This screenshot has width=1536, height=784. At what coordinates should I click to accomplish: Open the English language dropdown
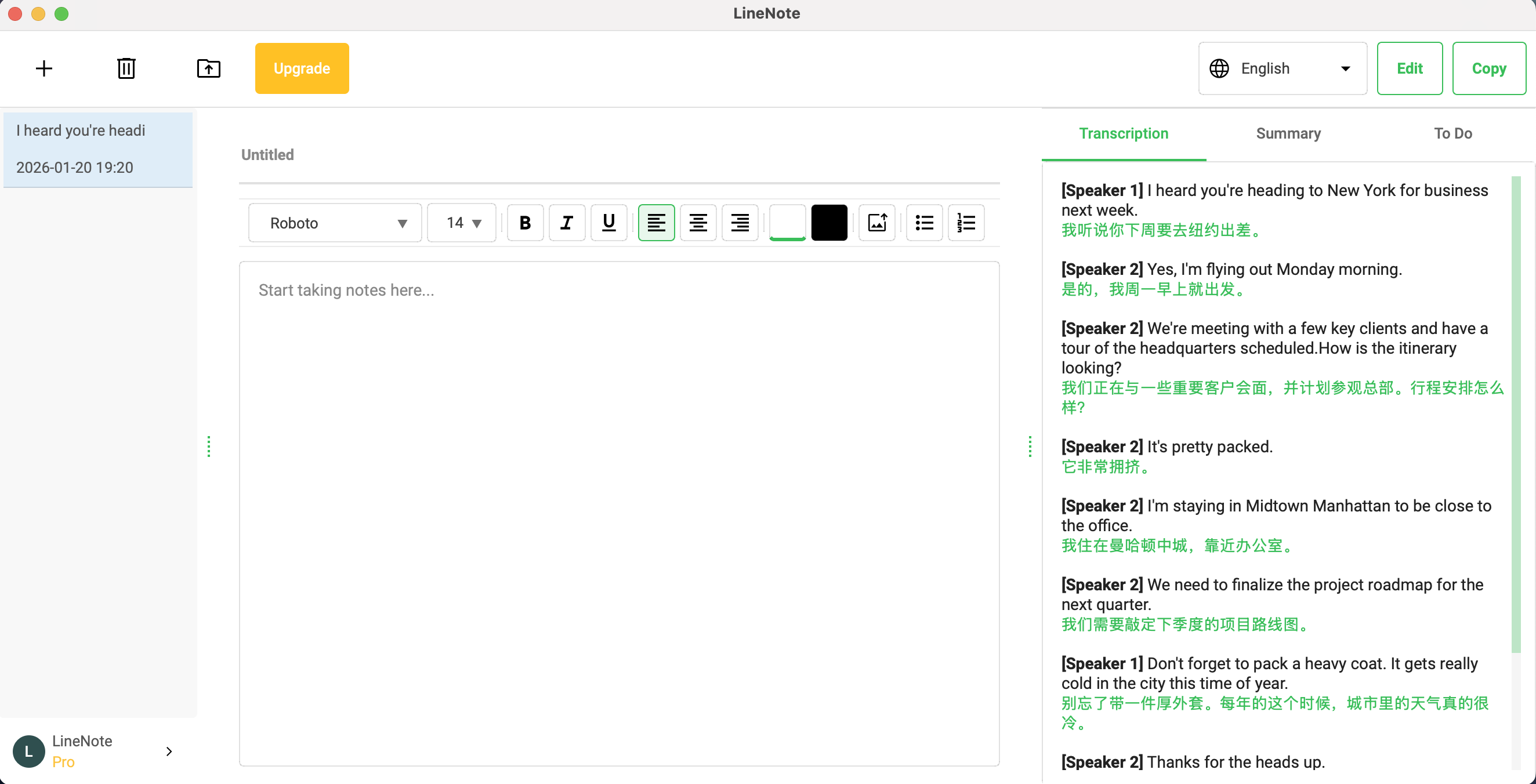[1282, 68]
